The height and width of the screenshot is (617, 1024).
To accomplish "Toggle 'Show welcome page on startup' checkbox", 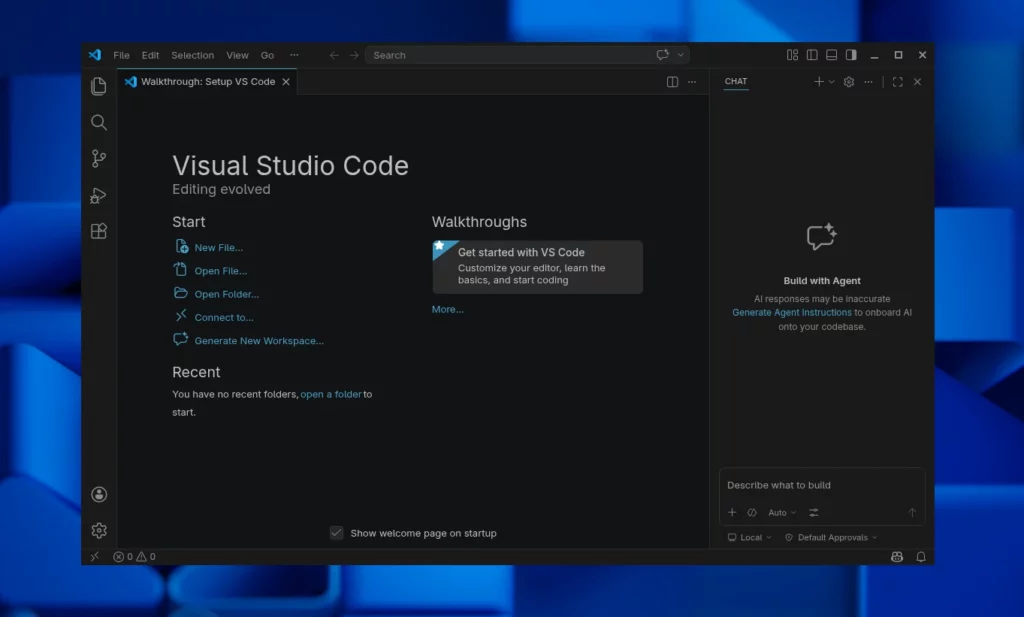I will [337, 533].
